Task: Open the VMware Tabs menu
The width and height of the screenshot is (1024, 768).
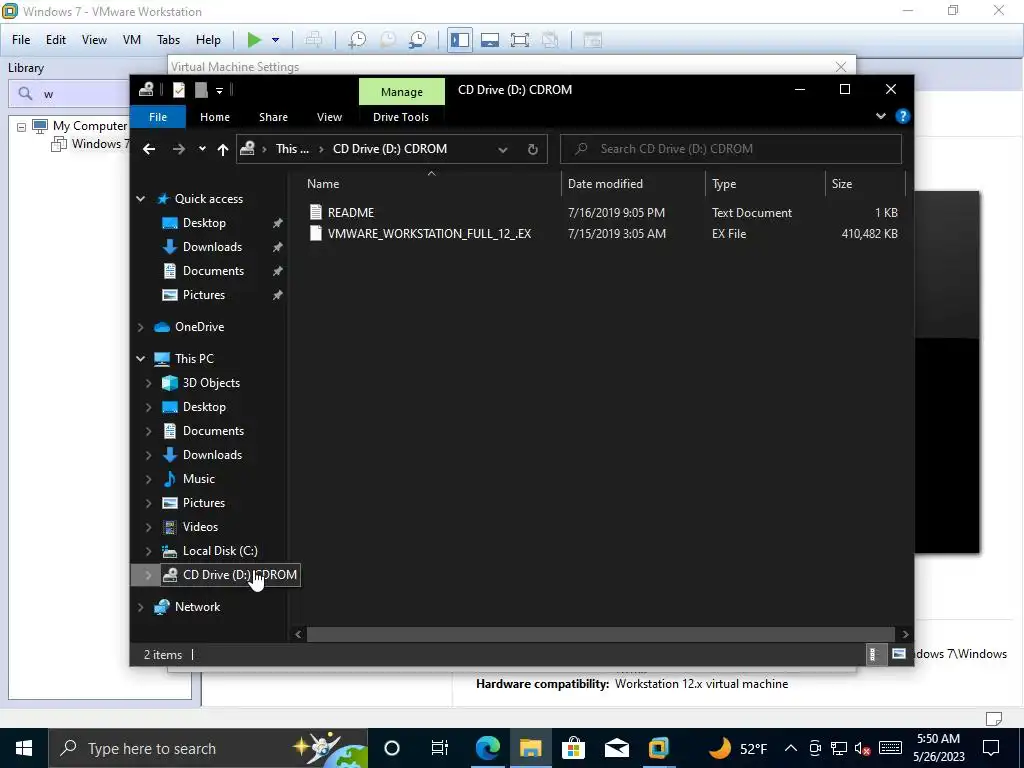Action: pos(168,40)
